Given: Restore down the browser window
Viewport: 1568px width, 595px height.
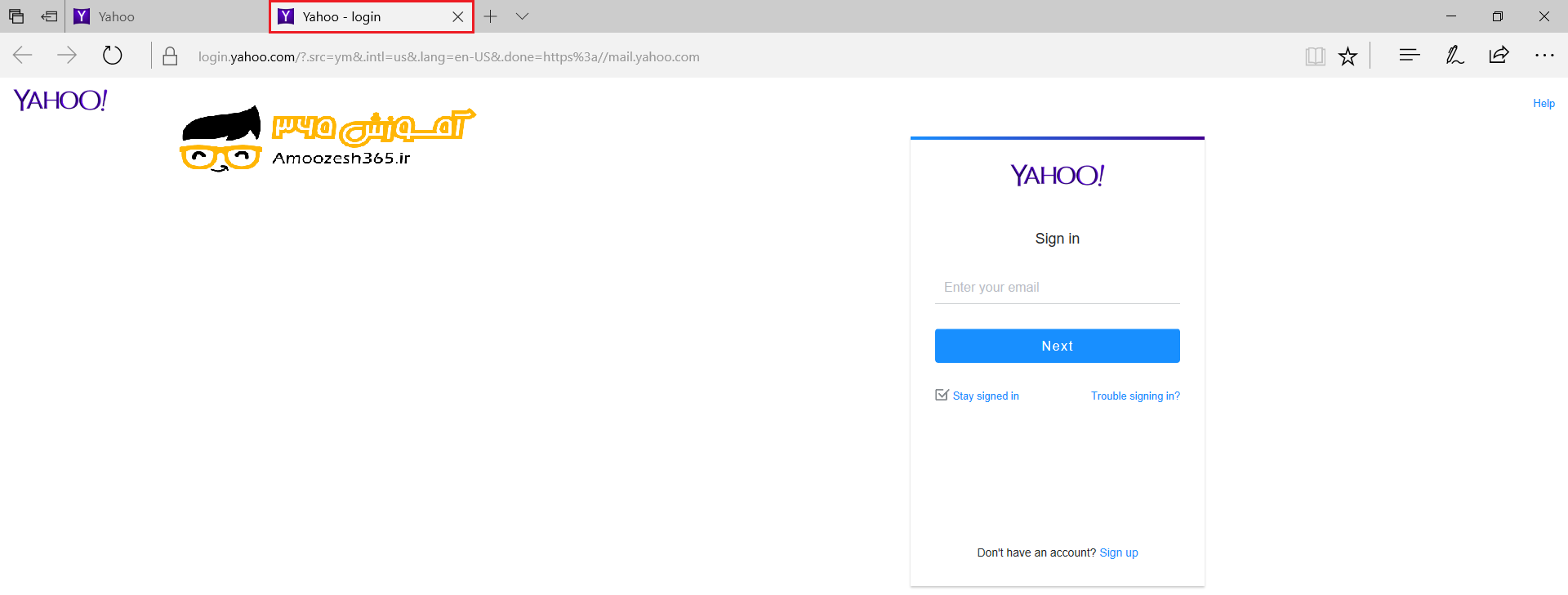Looking at the screenshot, I should (x=1497, y=16).
